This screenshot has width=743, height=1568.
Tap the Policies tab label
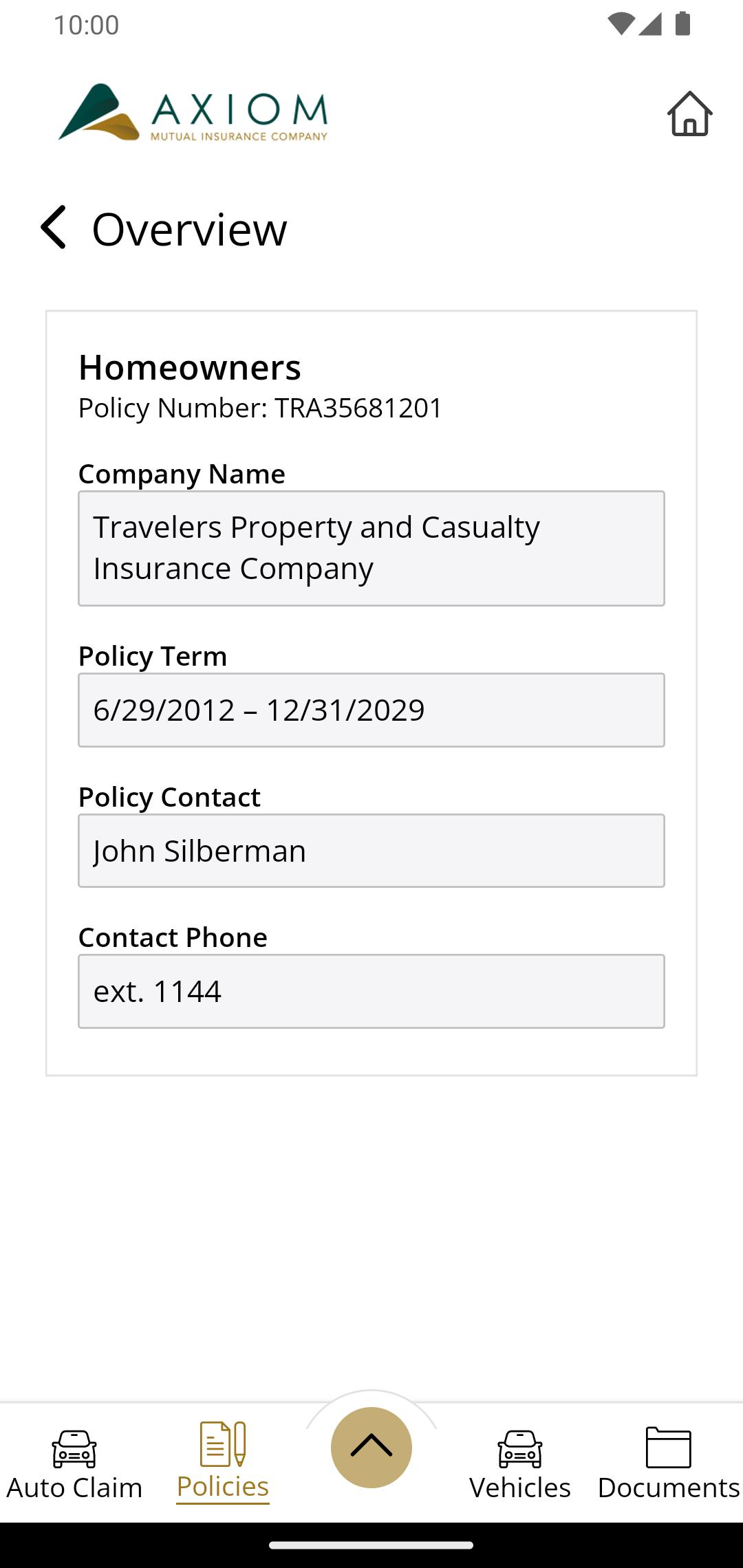pos(222,1487)
